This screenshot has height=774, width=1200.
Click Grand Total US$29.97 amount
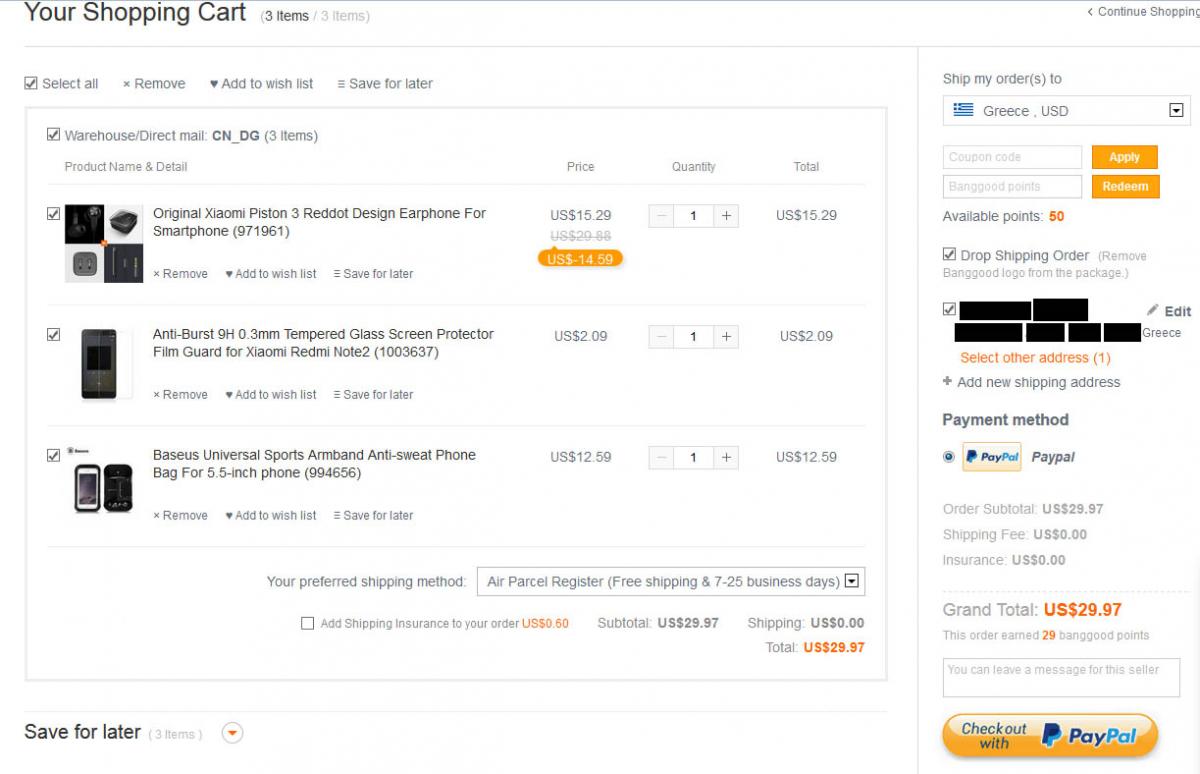pos(1083,609)
